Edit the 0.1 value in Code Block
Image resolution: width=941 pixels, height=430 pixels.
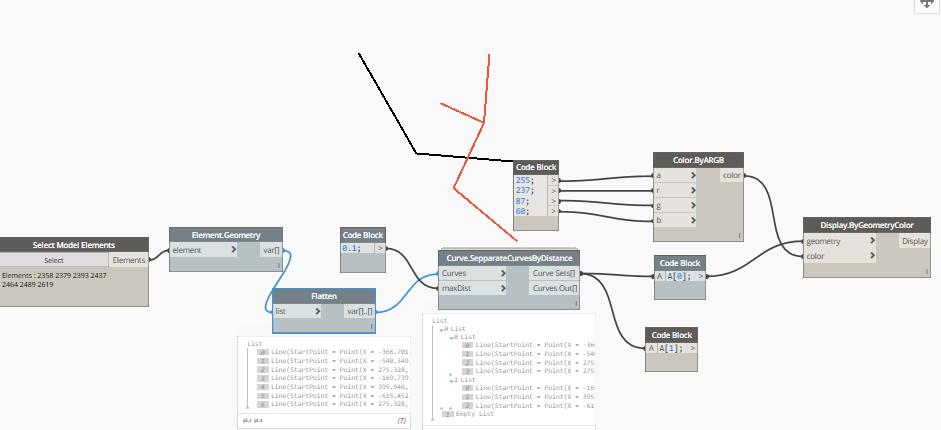[352, 248]
